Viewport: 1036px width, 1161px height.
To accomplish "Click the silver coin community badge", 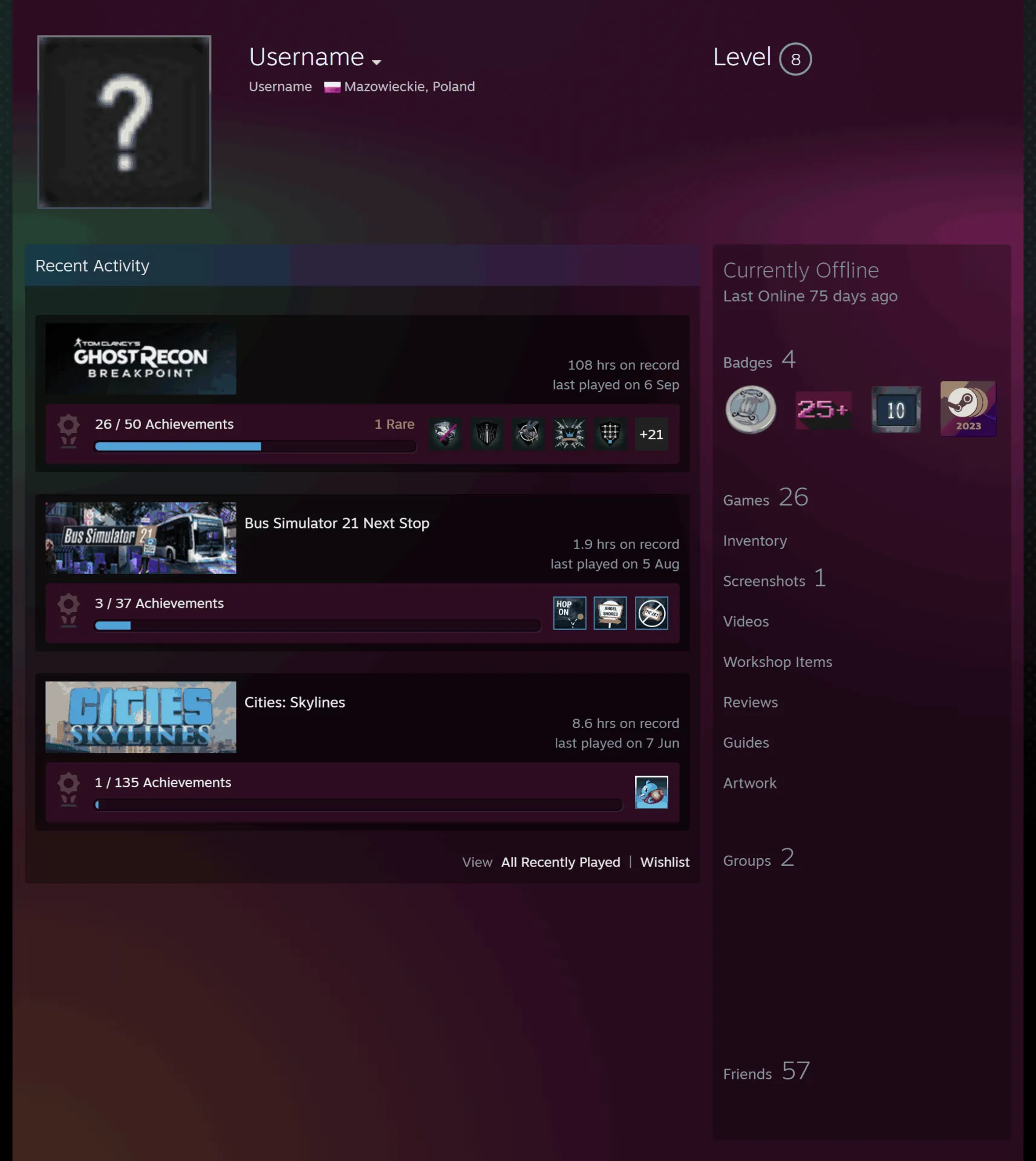I will (x=751, y=409).
